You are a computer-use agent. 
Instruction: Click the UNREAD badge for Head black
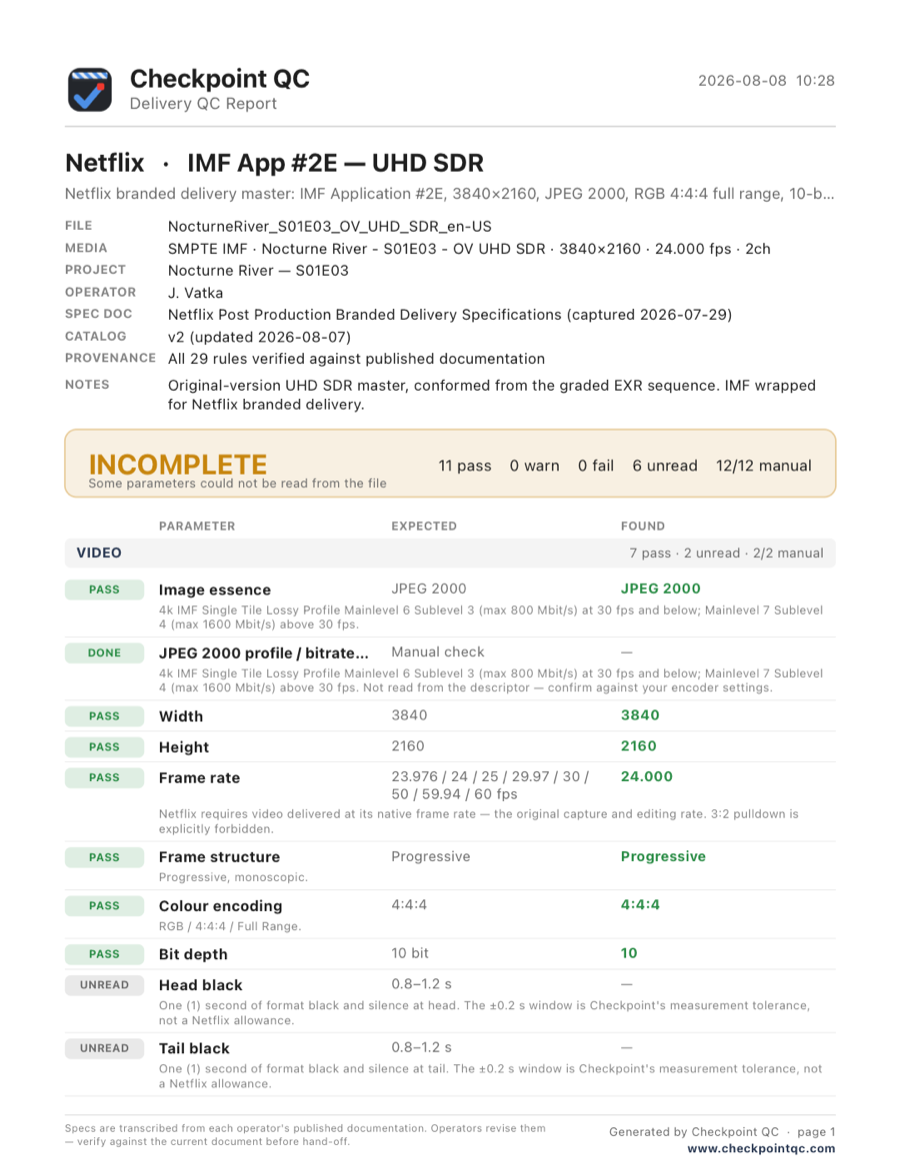(104, 985)
